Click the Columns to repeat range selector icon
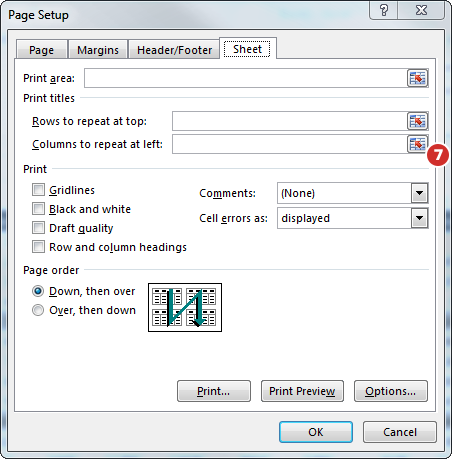Viewport: 452px width, 459px height. 417,144
